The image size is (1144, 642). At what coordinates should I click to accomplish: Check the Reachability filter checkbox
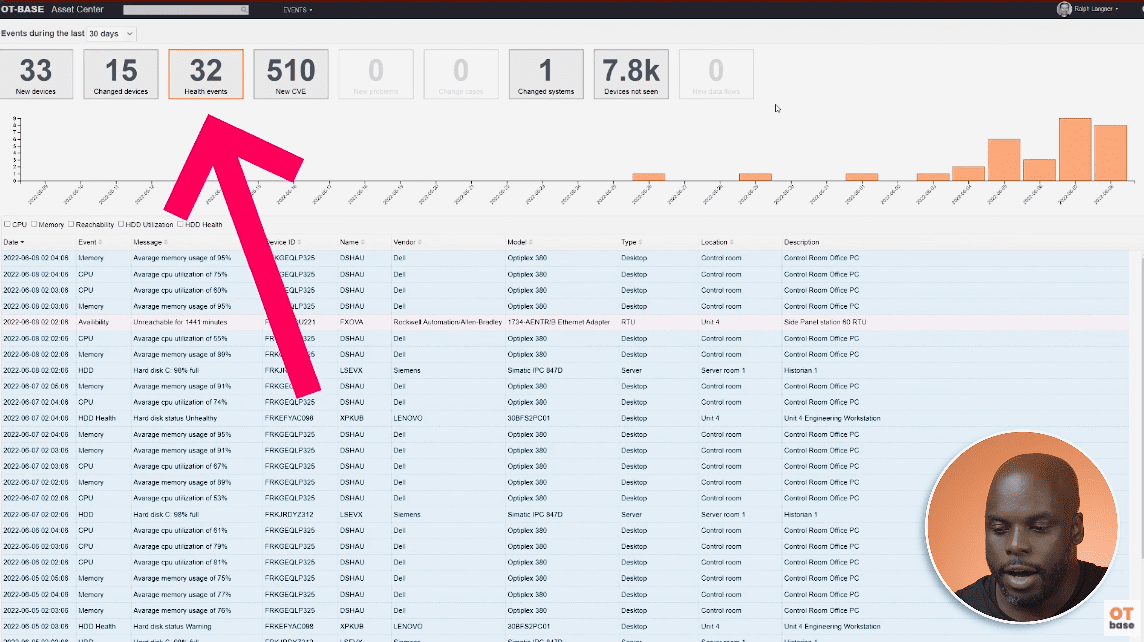point(73,225)
